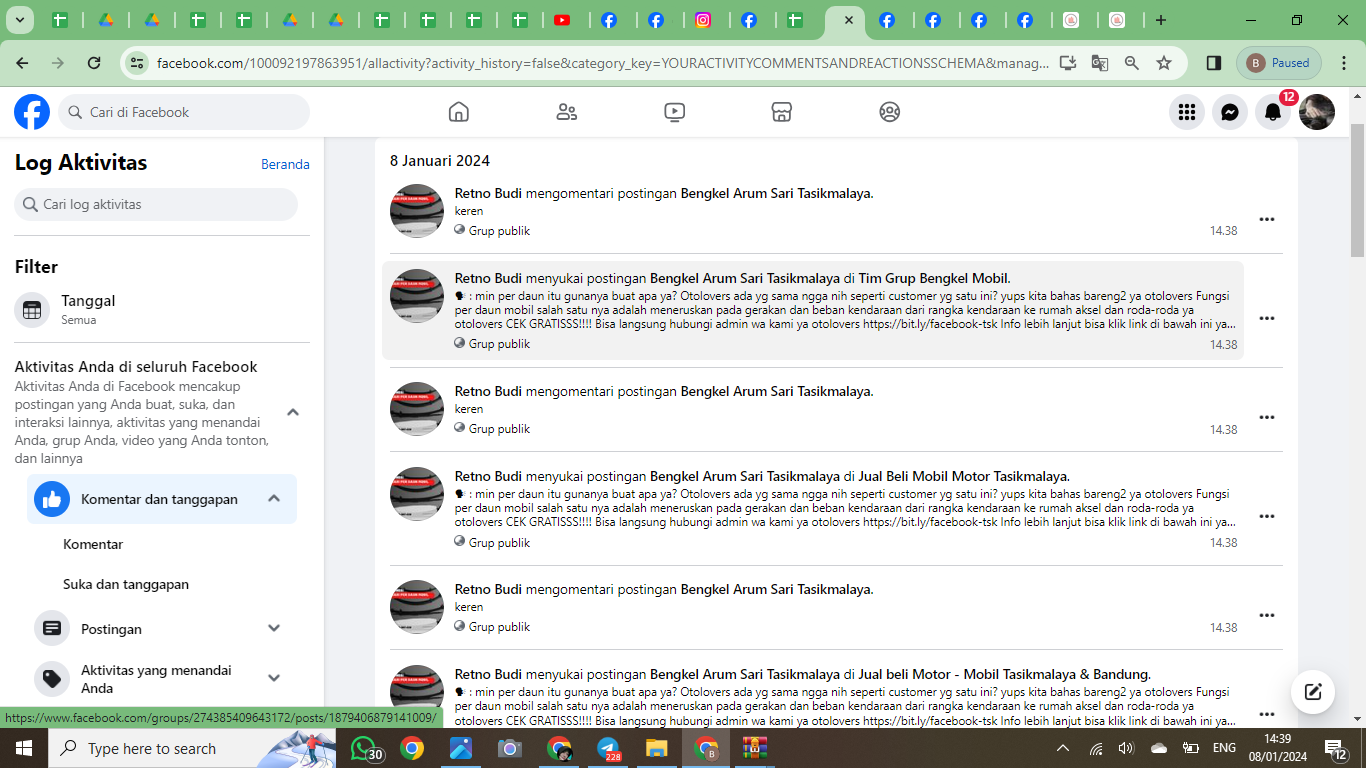Open thumbnail of the Tim Grup Bengkel Mobil post
This screenshot has height=768, width=1366.
[417, 296]
